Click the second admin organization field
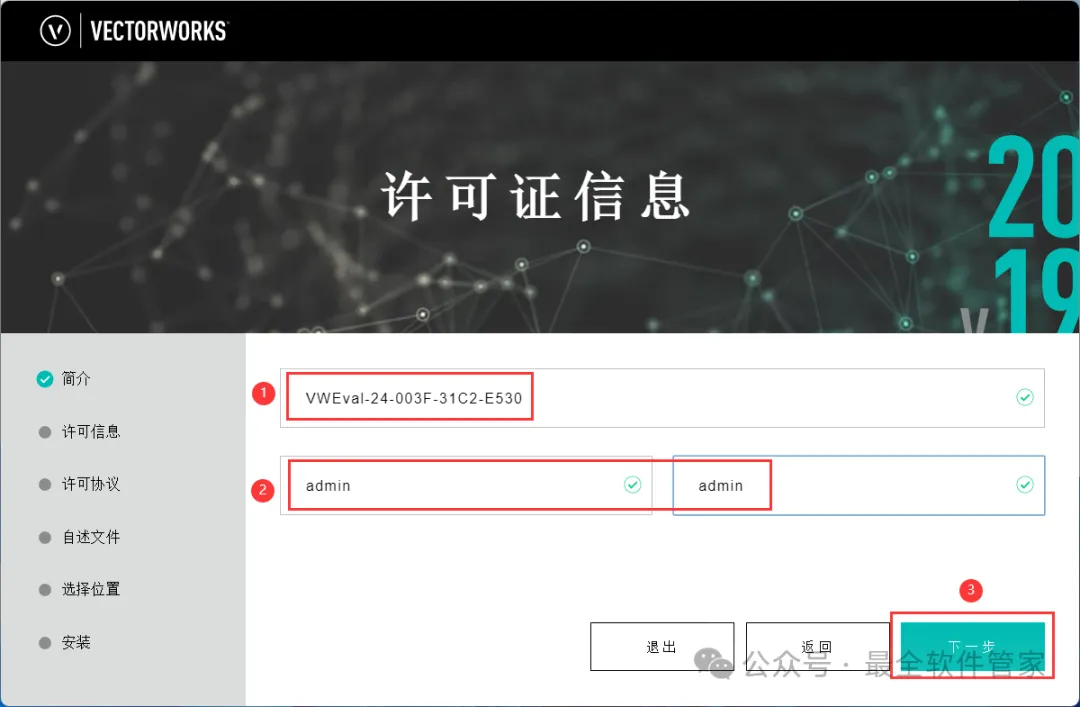 point(859,485)
